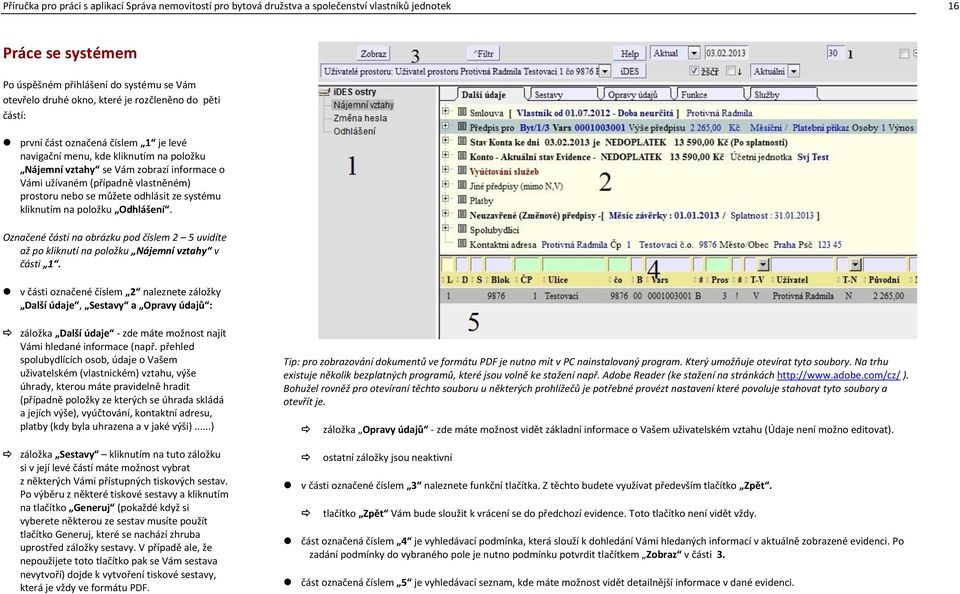Click the filter field above Uživatel column

point(803,265)
